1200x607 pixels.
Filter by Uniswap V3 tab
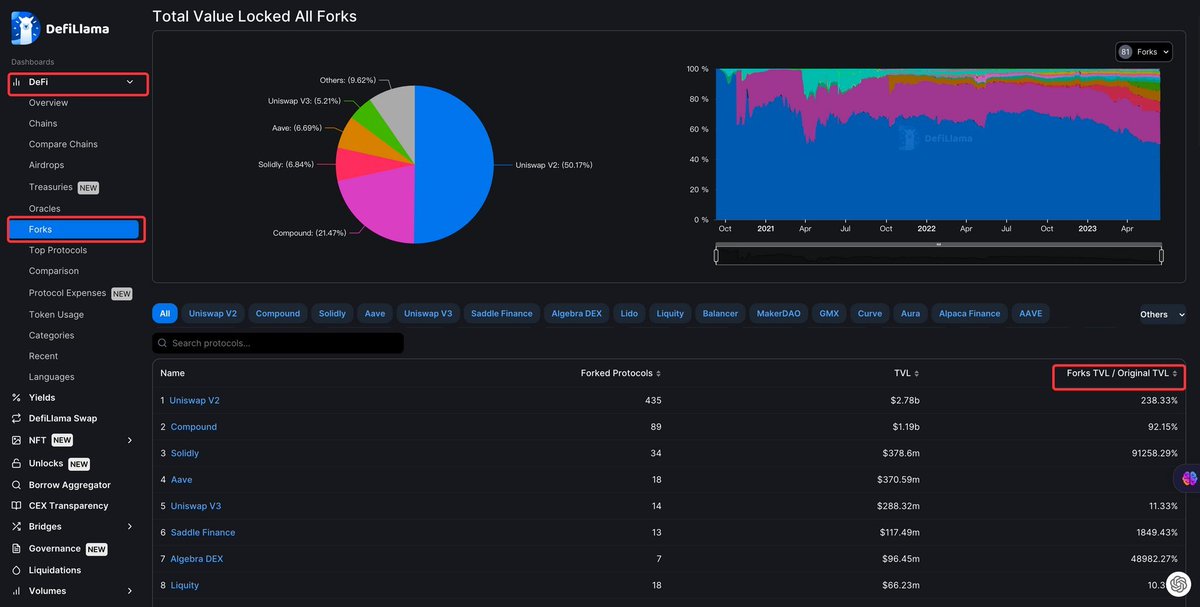point(428,313)
